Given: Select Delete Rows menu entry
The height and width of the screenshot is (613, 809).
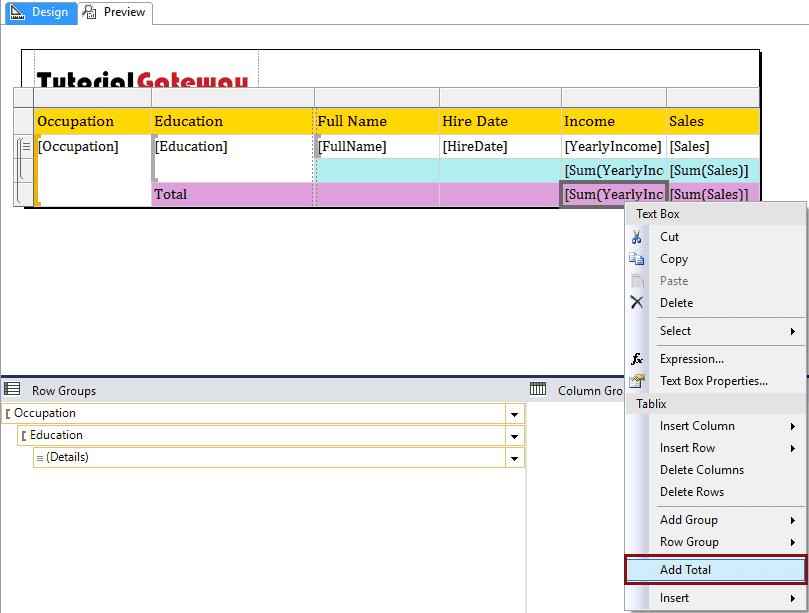Looking at the screenshot, I should [691, 492].
